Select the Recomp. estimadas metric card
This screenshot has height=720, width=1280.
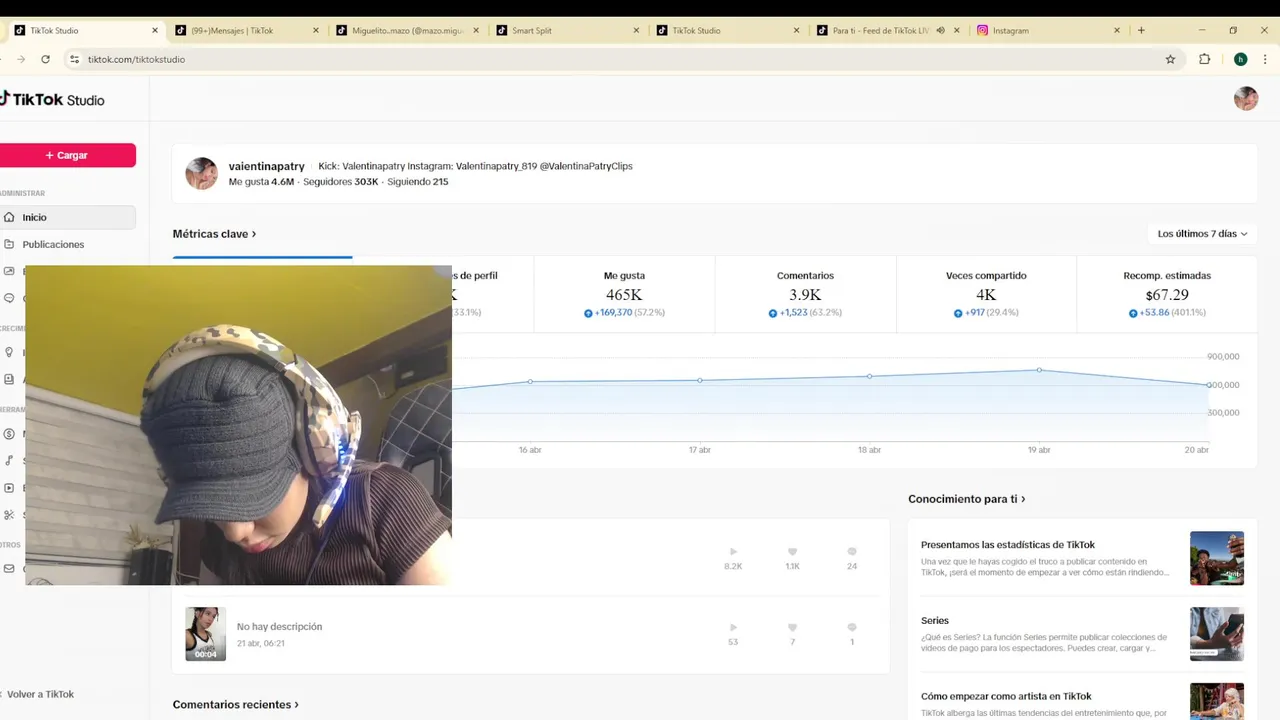point(1167,294)
